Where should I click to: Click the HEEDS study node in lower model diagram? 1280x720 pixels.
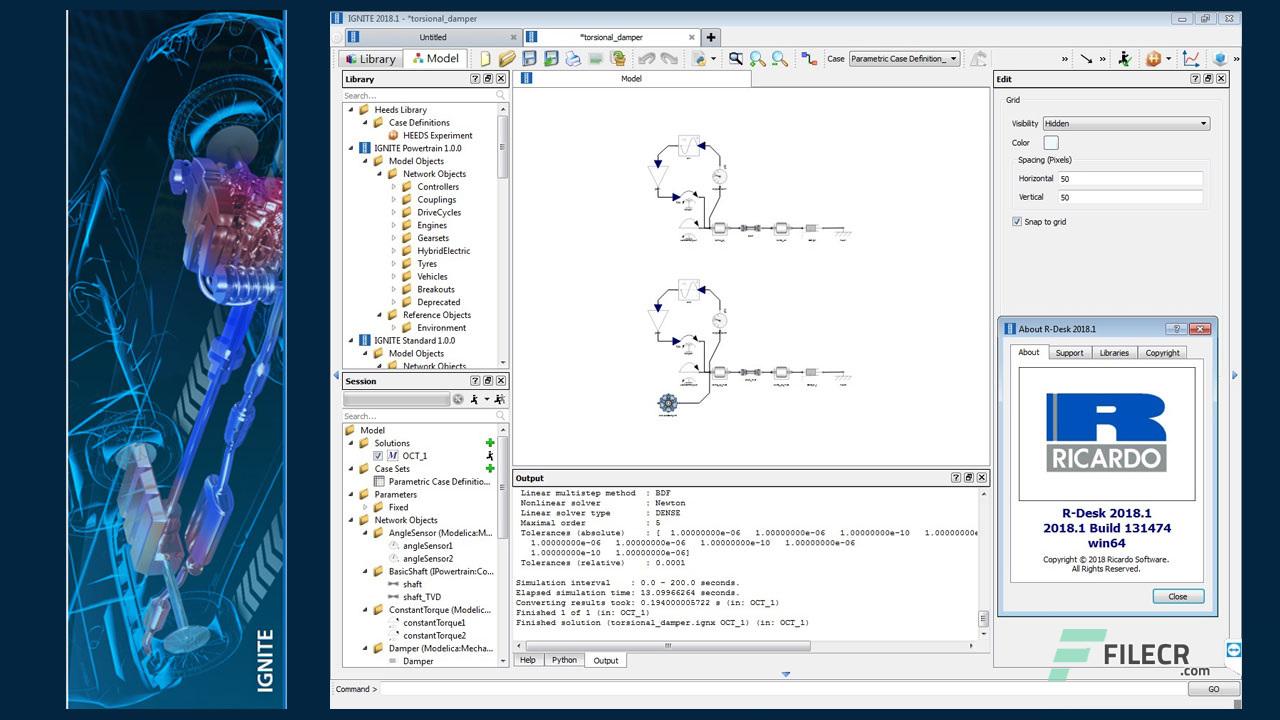[668, 404]
